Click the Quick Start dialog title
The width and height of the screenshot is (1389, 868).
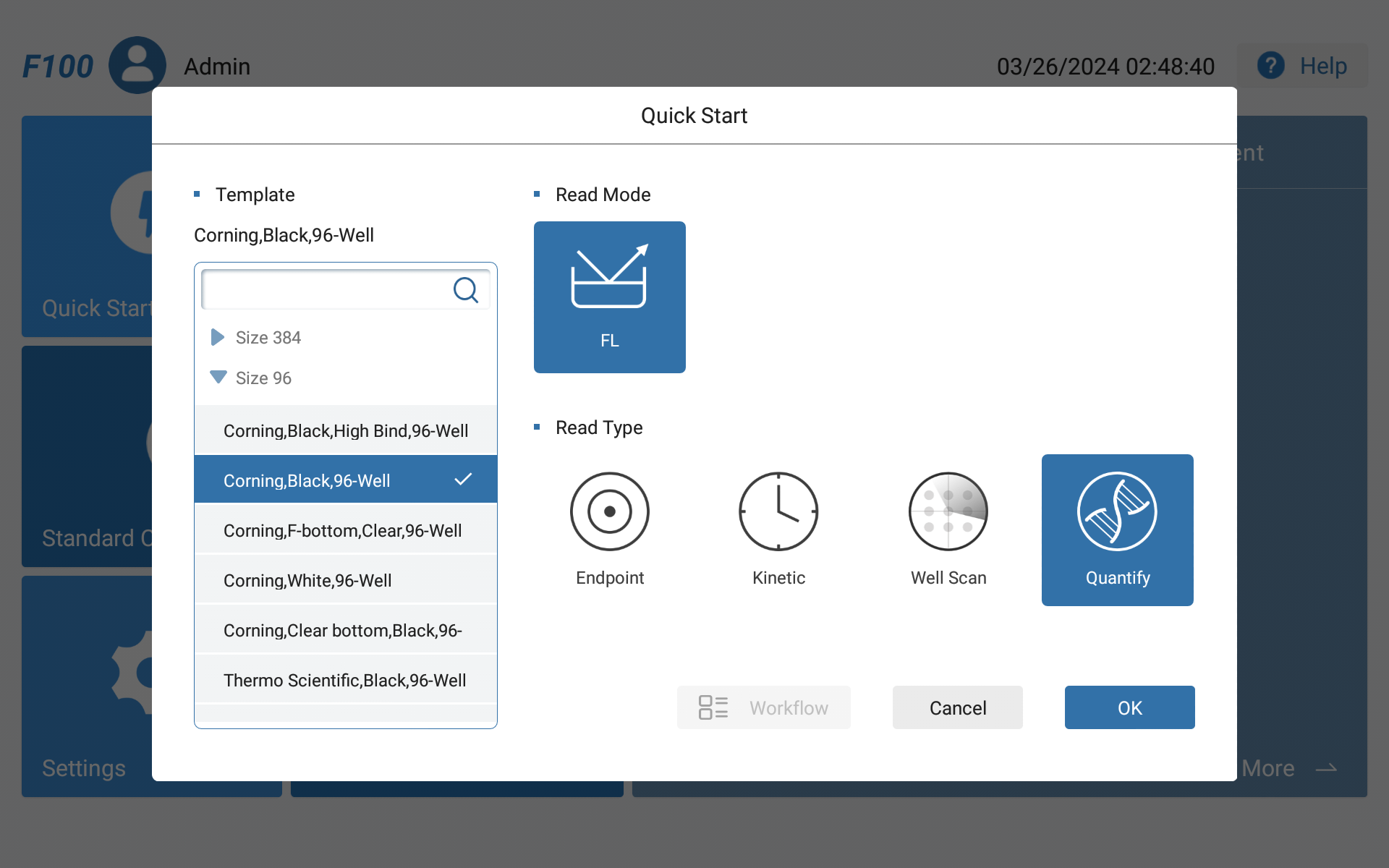694,116
